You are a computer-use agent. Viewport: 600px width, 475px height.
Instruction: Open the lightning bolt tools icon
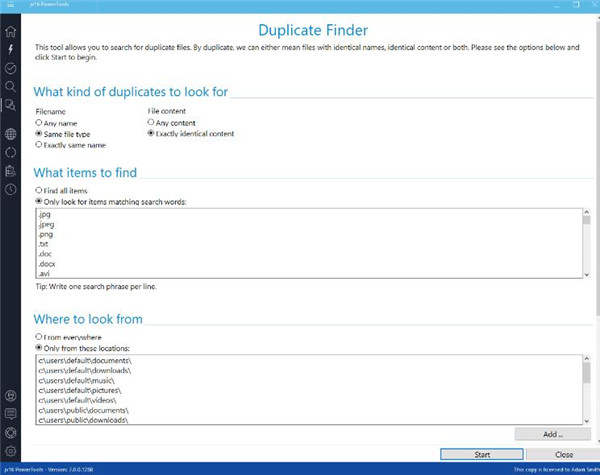[x=10, y=49]
